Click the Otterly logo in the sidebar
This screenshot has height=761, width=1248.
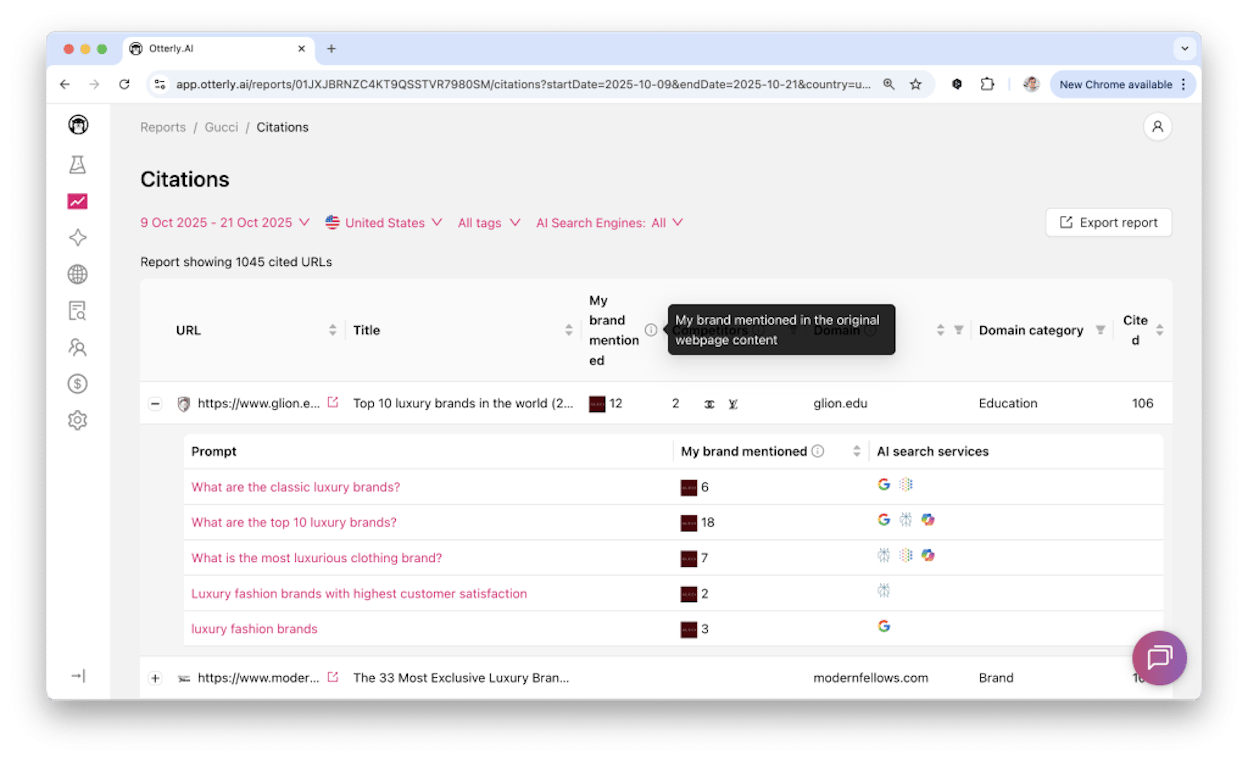(78, 125)
